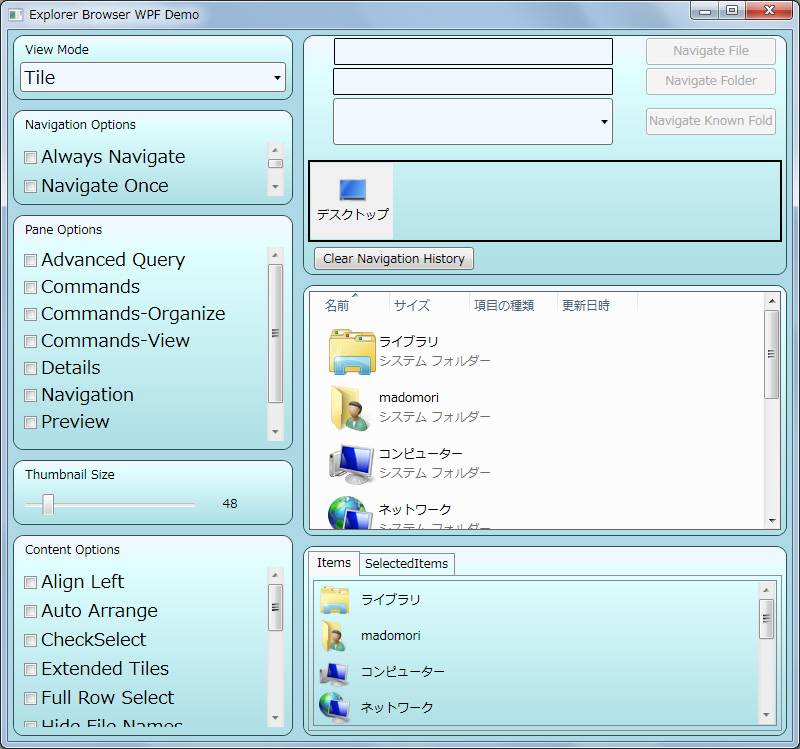
Task: Click the Navigate Known Folder button
Action: pos(711,121)
